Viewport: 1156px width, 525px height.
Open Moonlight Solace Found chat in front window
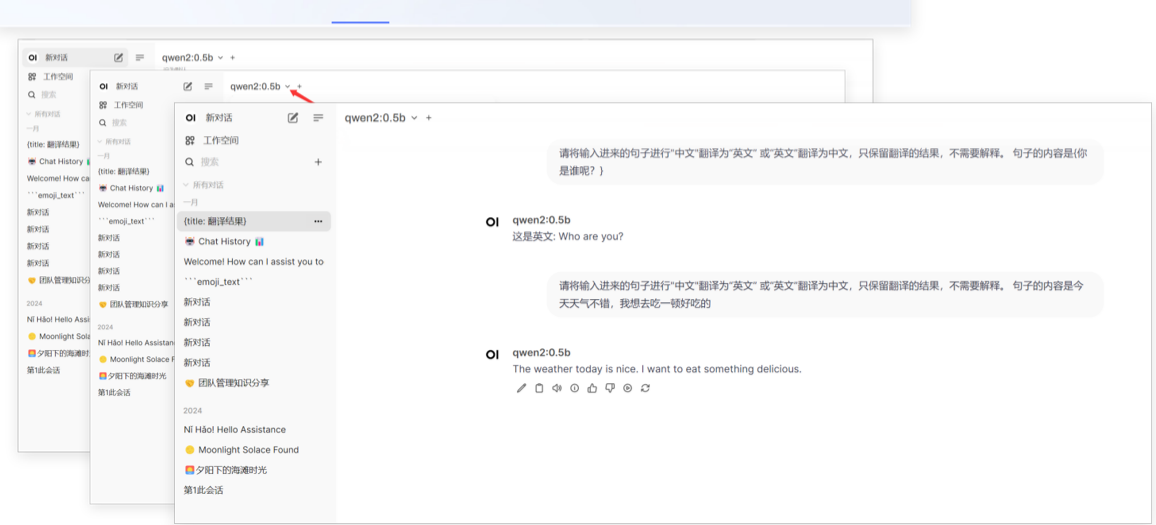[x=254, y=450]
